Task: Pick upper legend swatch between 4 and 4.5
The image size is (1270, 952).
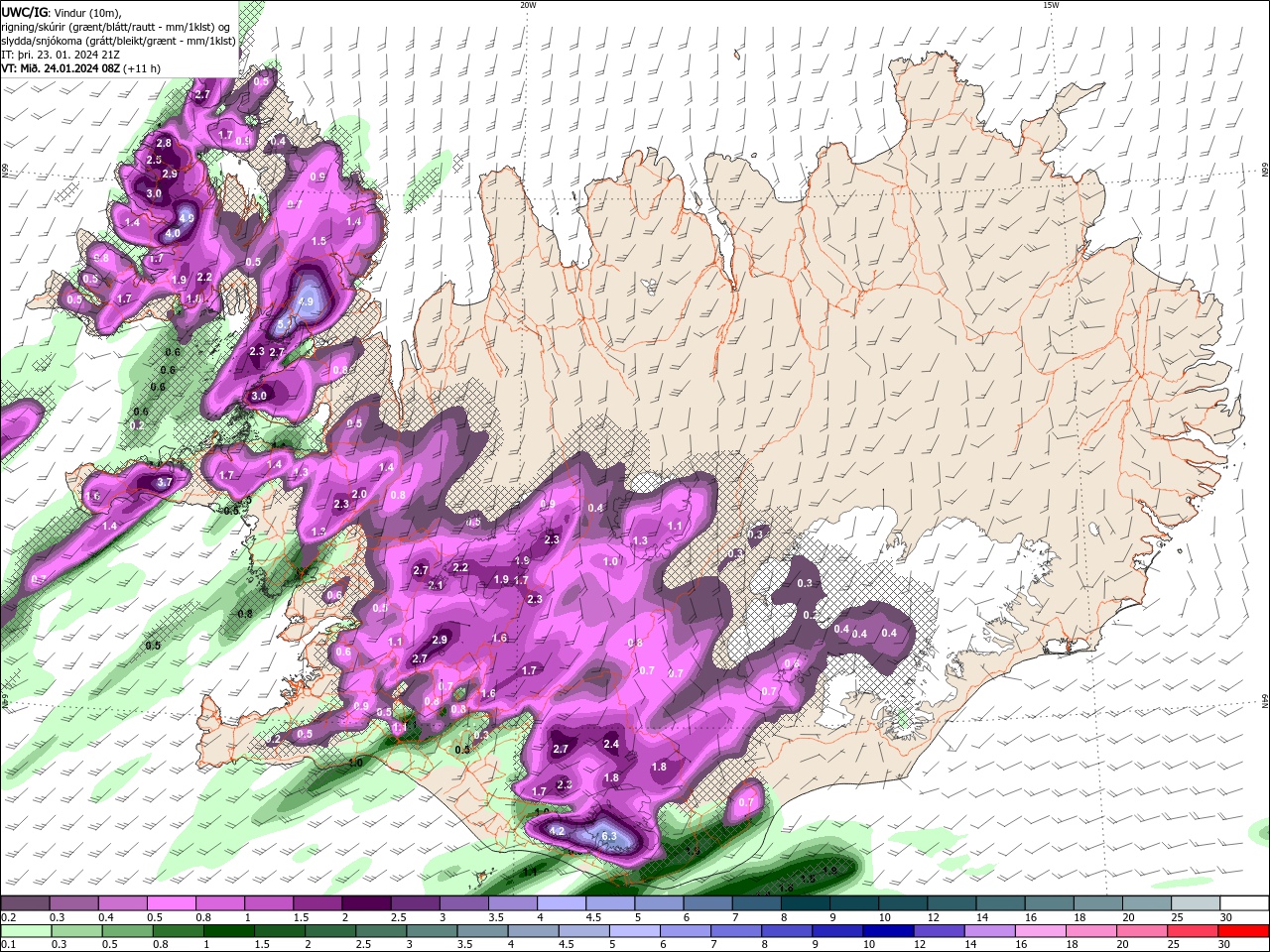Action: (561, 903)
